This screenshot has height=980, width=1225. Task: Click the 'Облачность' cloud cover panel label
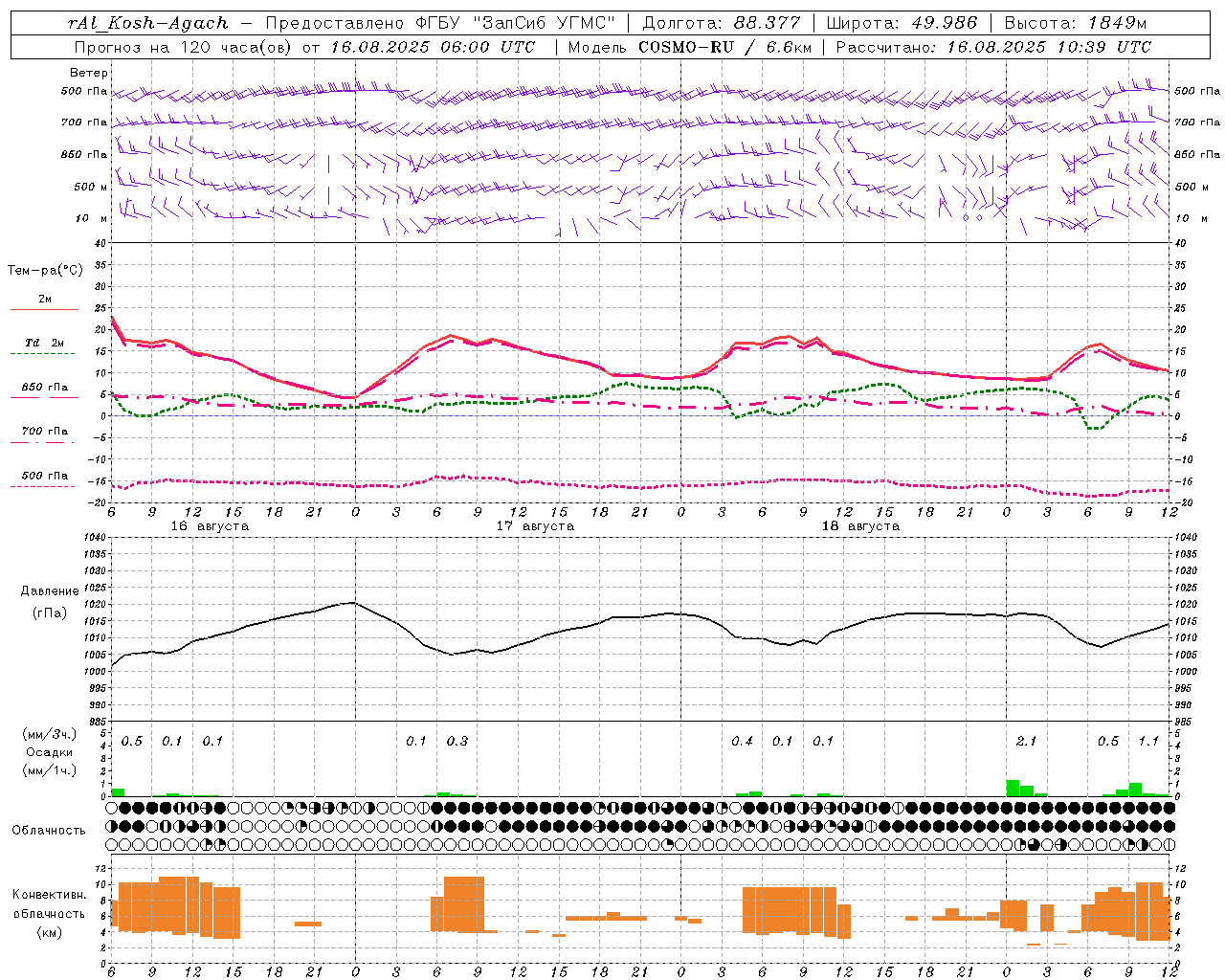pos(49,831)
